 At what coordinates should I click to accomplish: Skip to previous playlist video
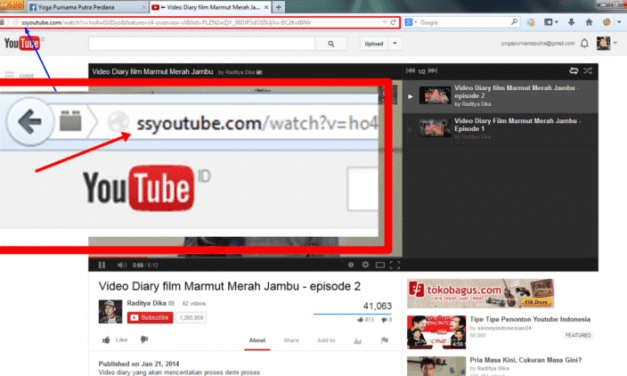pos(410,71)
